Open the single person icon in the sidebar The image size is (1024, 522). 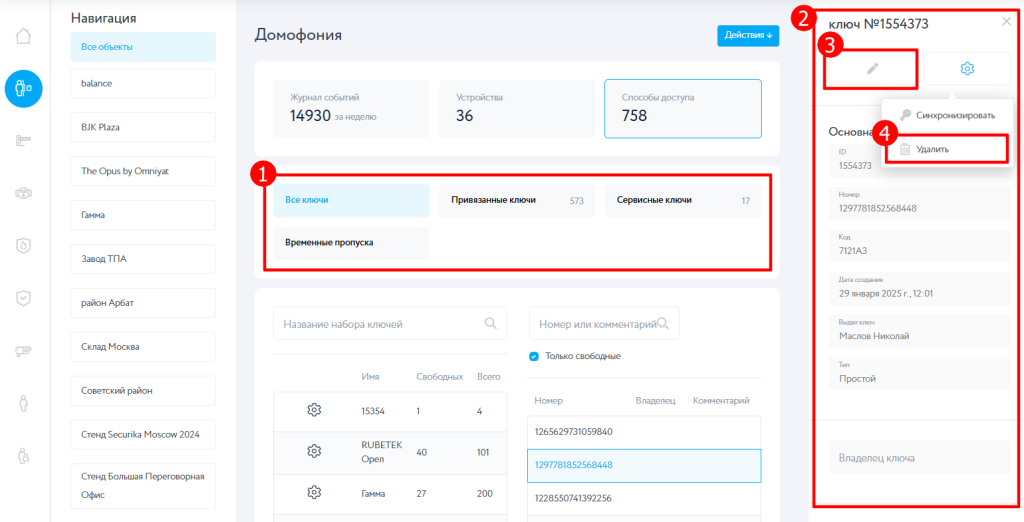pos(24,404)
